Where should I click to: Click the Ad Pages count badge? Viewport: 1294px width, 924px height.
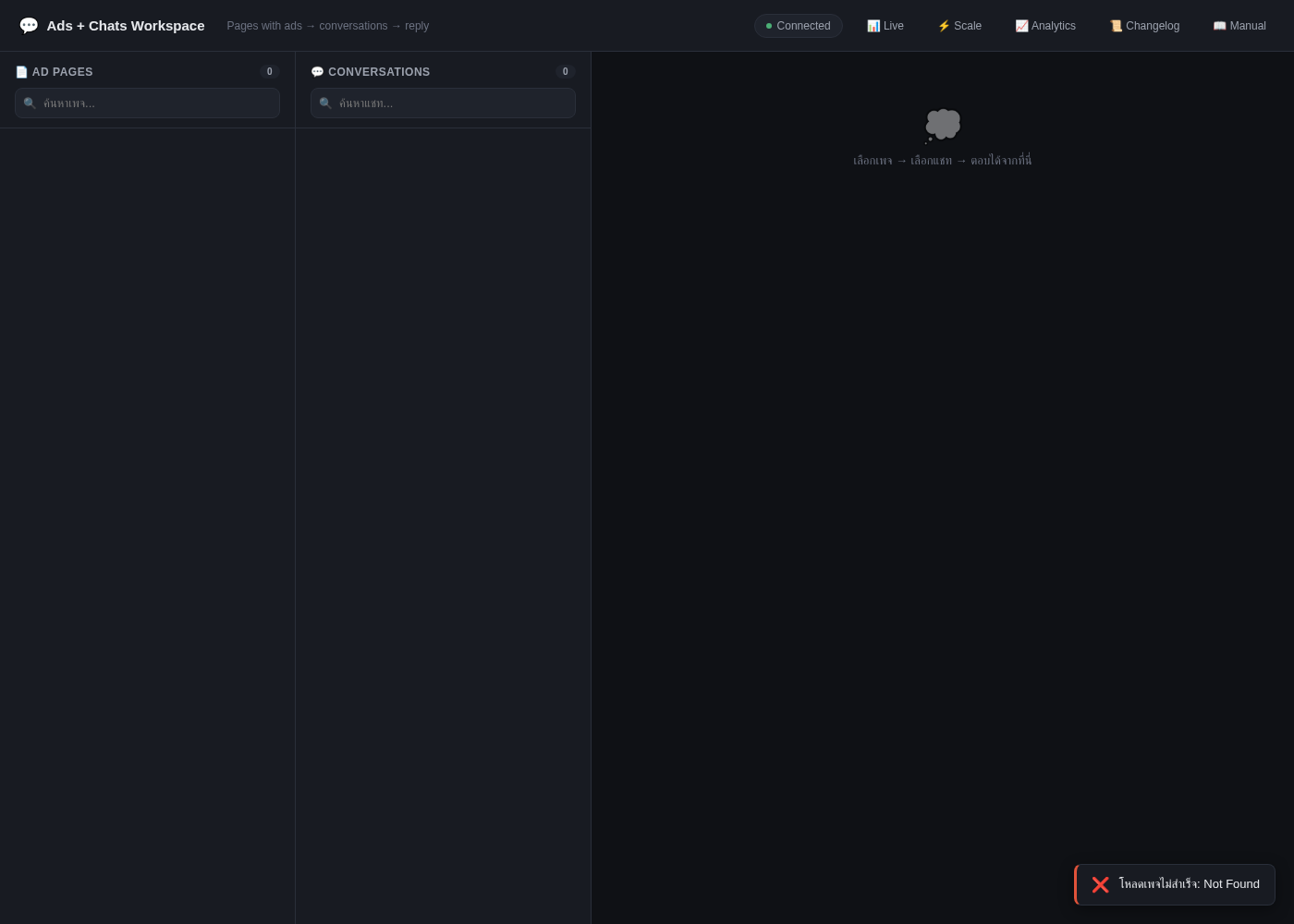click(270, 72)
